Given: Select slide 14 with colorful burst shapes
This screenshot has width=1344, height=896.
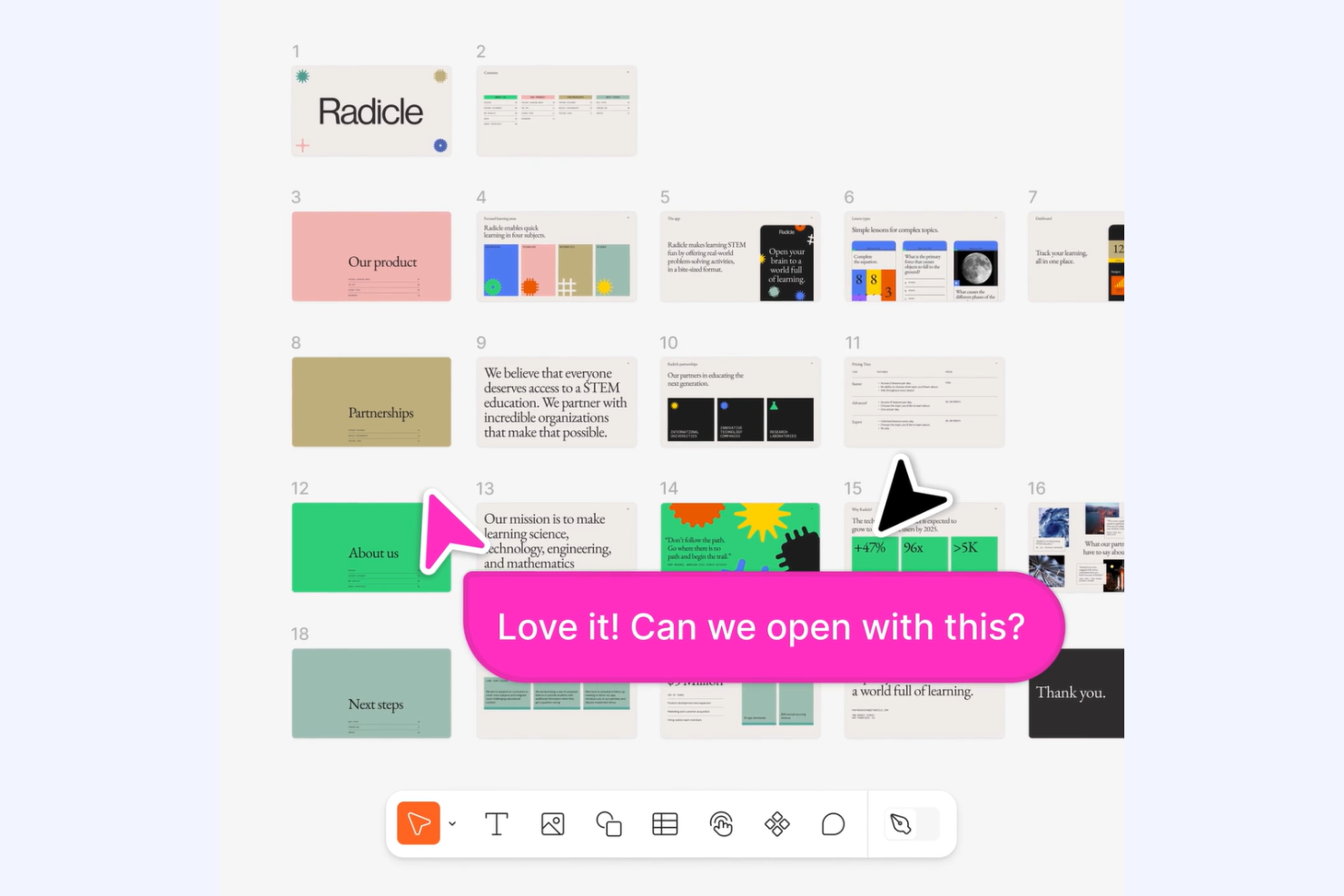Looking at the screenshot, I should click(740, 537).
